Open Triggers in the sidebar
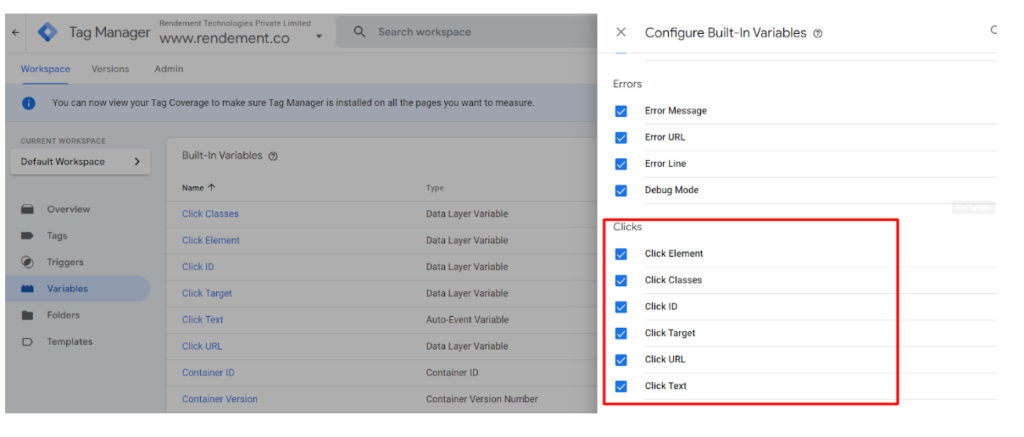The height and width of the screenshot is (437, 1024). point(65,262)
